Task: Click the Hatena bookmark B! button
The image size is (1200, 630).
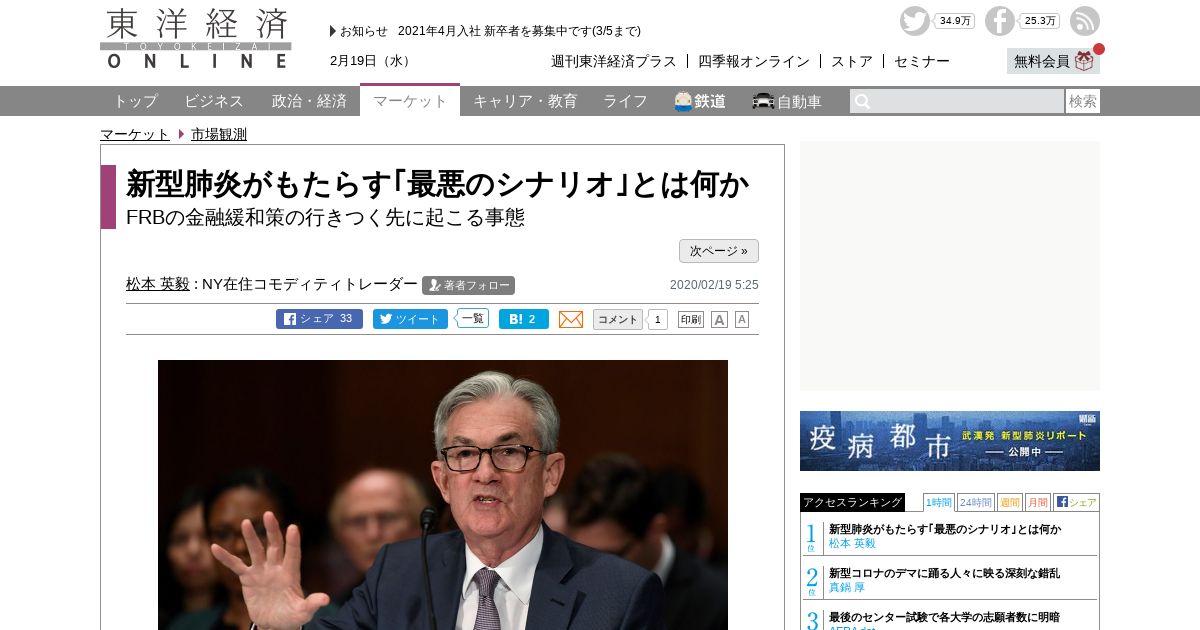Action: [523, 319]
